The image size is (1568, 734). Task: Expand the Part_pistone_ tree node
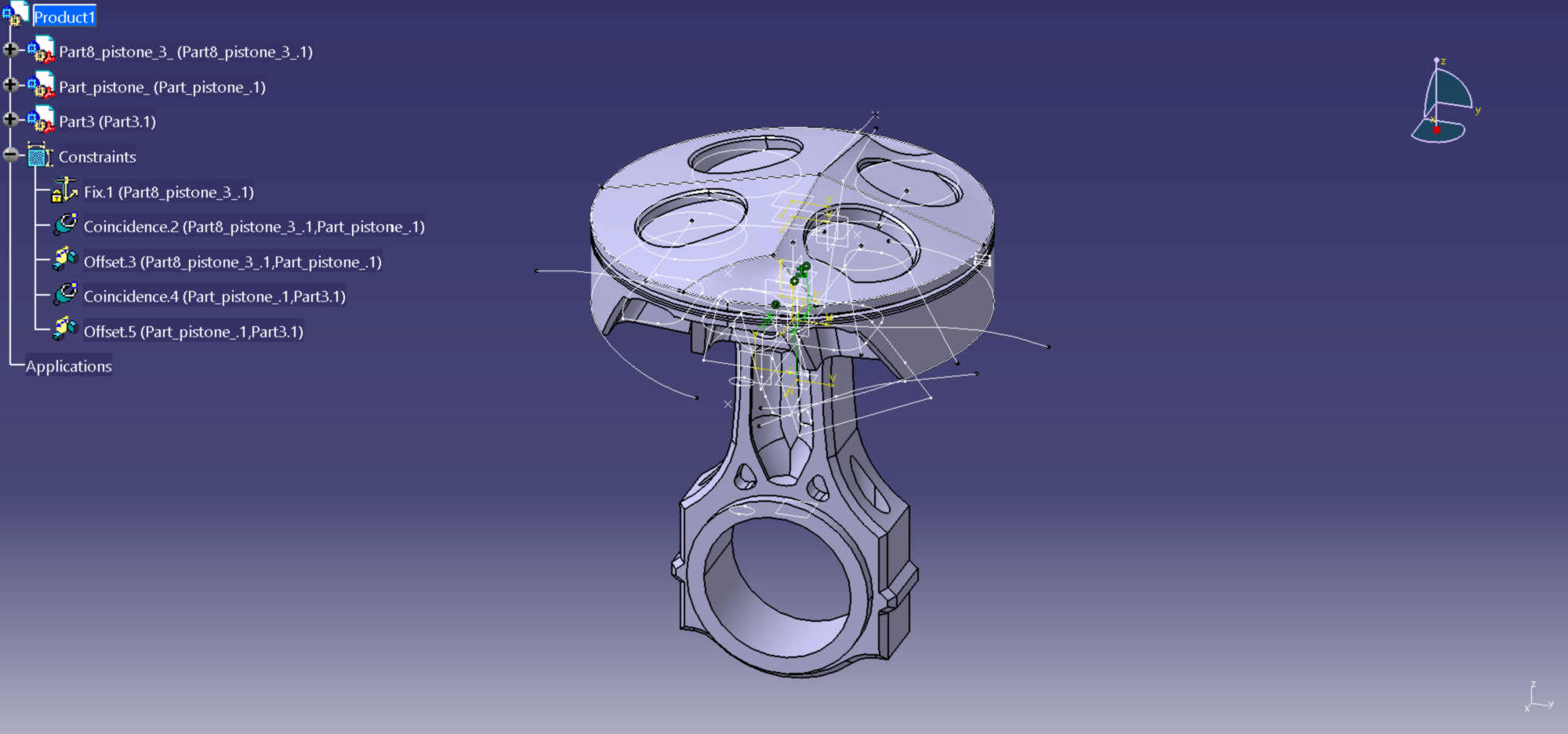coord(10,85)
